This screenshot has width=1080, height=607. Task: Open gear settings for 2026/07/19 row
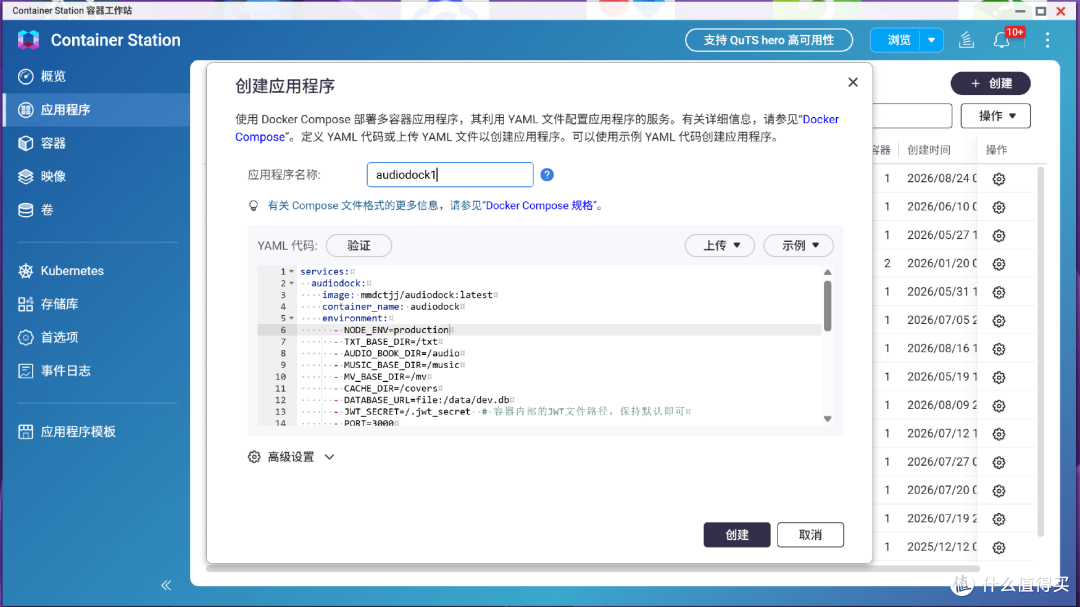point(999,519)
